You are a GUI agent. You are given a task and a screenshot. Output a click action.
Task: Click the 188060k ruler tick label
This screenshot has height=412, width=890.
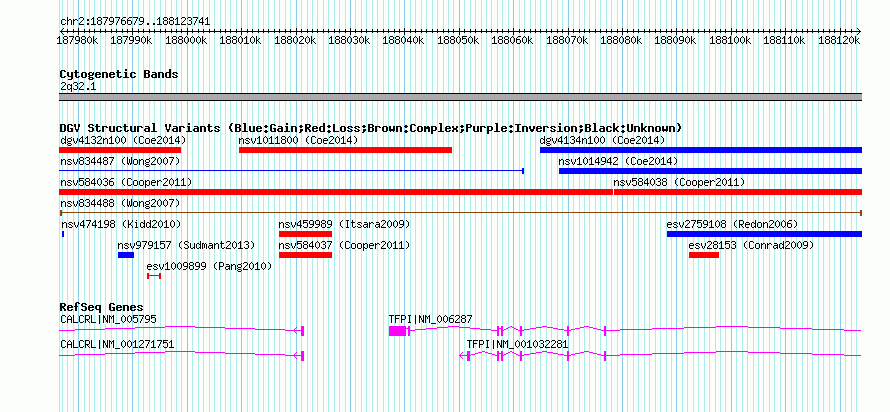click(513, 41)
